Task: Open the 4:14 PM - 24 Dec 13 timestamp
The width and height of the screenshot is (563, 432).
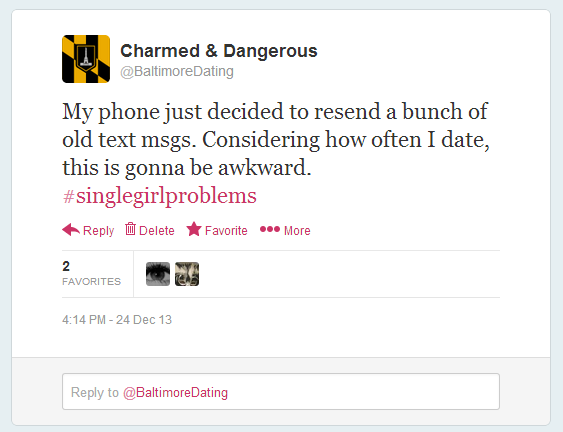Action: (117, 320)
